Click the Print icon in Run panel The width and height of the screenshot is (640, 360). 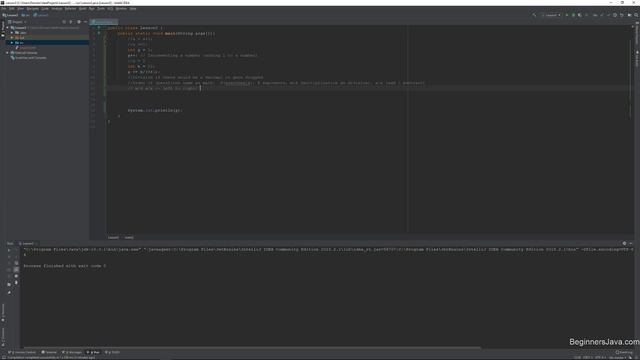tap(16, 276)
